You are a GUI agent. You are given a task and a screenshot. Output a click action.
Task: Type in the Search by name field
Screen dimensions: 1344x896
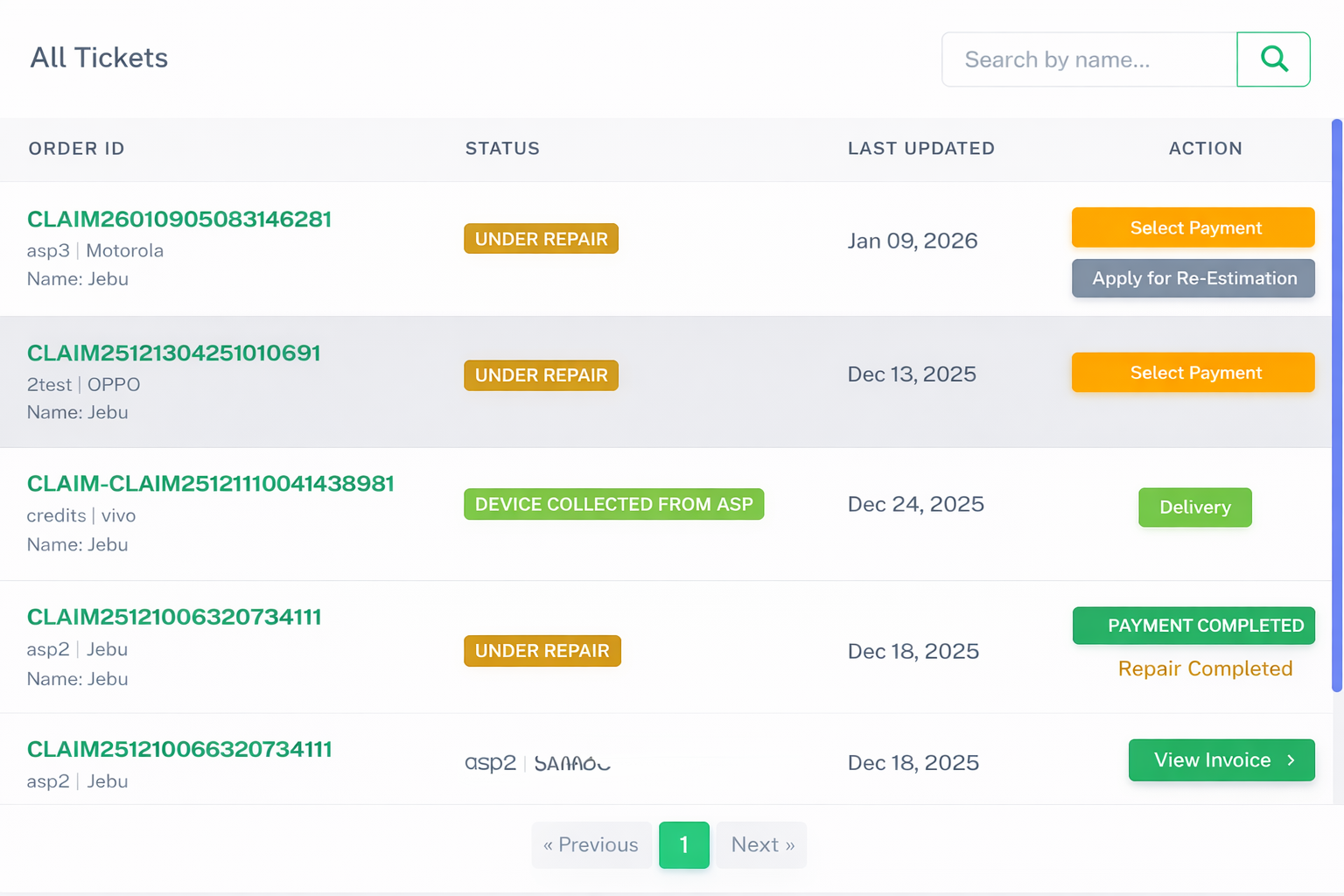(x=1088, y=59)
